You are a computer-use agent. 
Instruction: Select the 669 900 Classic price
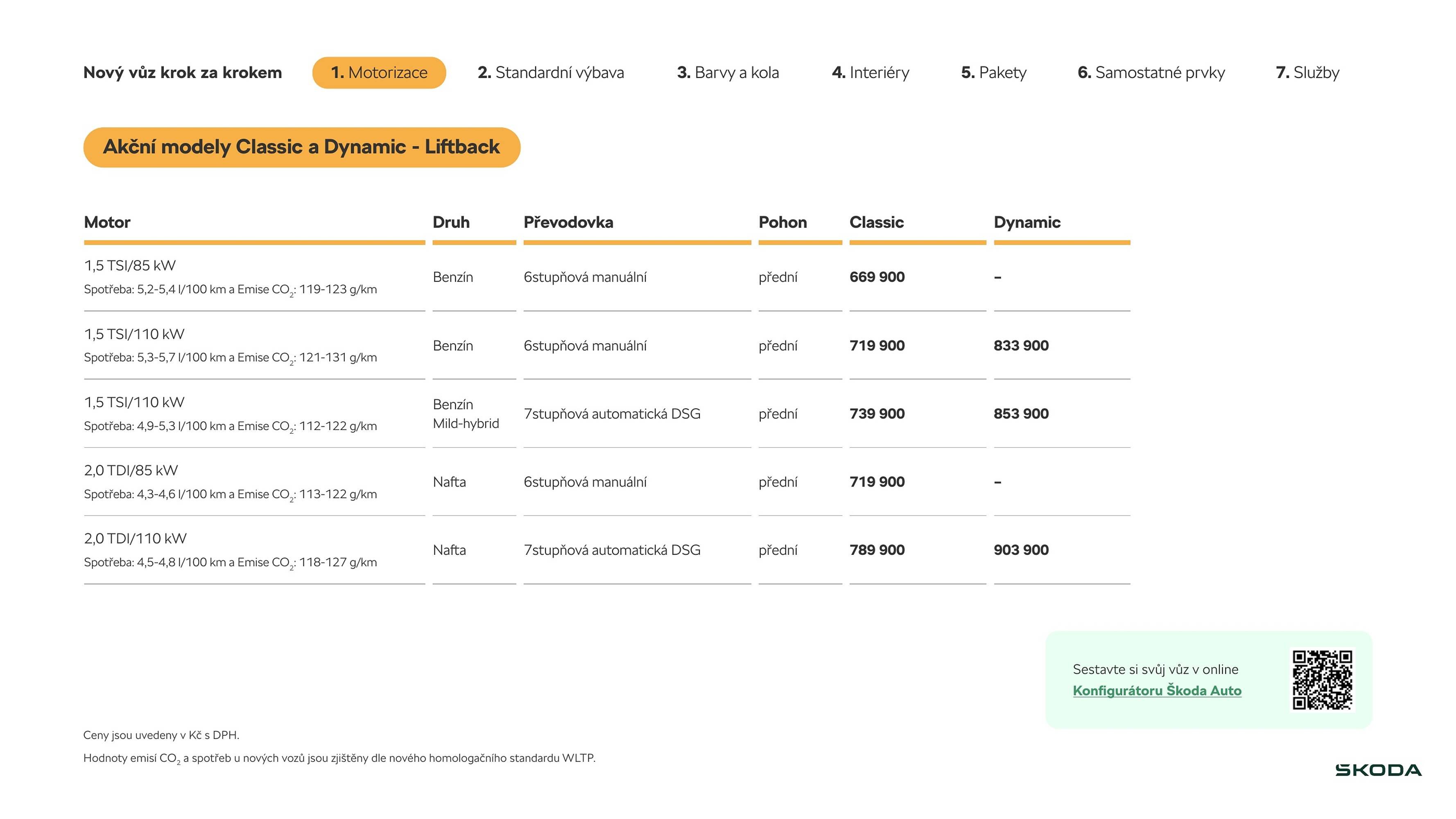pyautogui.click(x=877, y=277)
